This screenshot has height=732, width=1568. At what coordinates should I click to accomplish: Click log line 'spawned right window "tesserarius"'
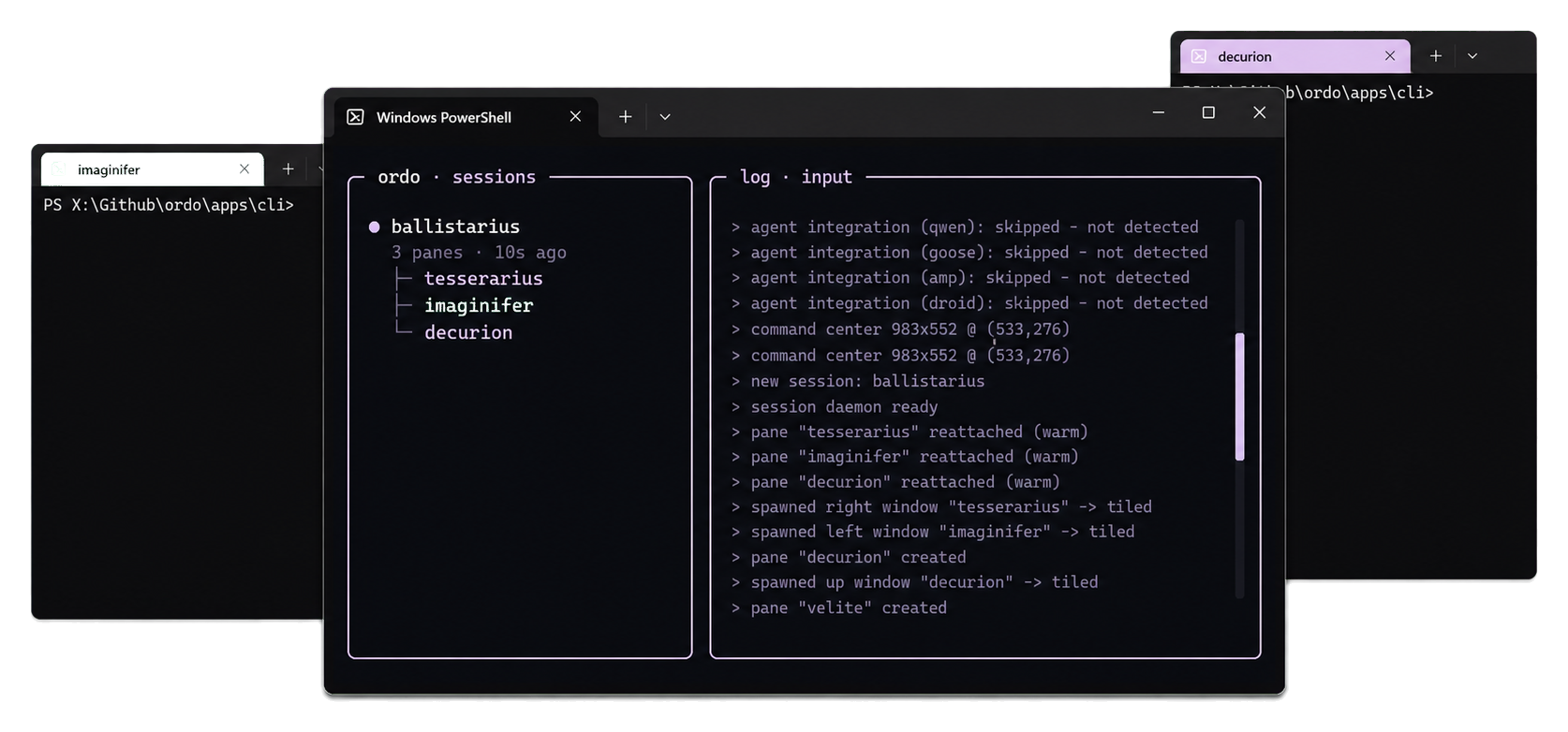(x=940, y=506)
